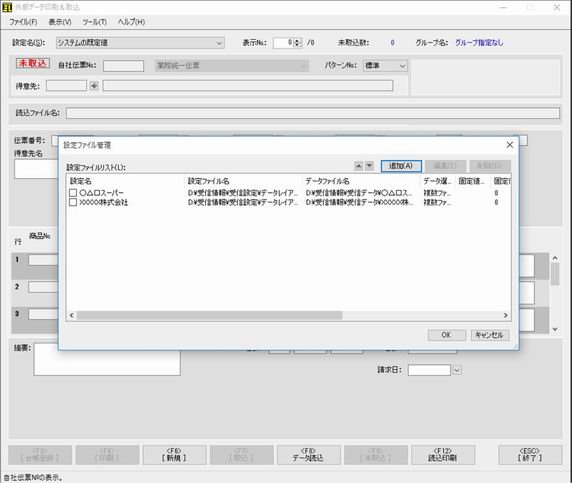This screenshot has width=572, height=483.
Task: Click the list's right scroll arrow
Action: (506, 315)
